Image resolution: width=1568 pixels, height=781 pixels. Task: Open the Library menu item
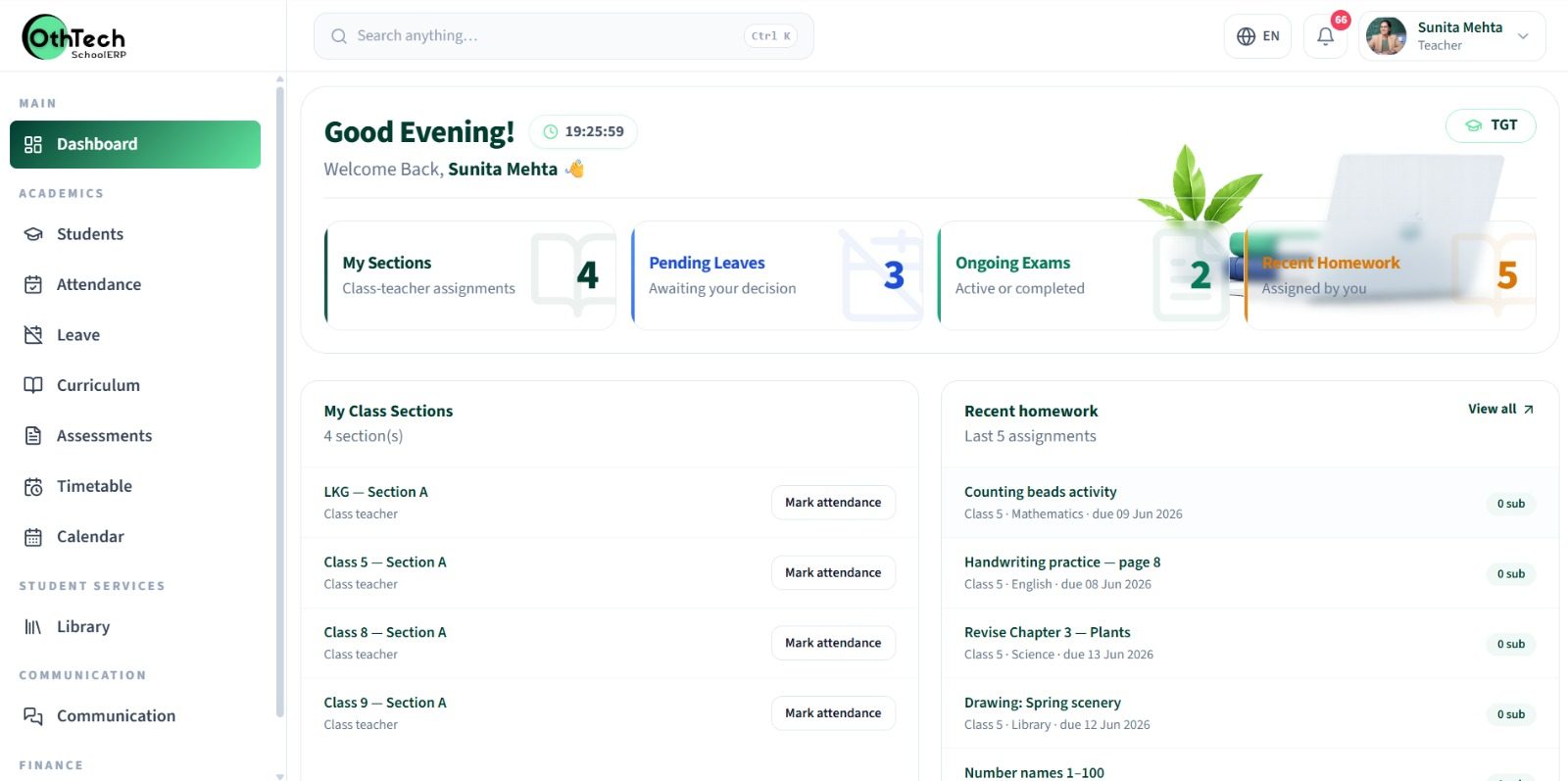click(x=135, y=627)
